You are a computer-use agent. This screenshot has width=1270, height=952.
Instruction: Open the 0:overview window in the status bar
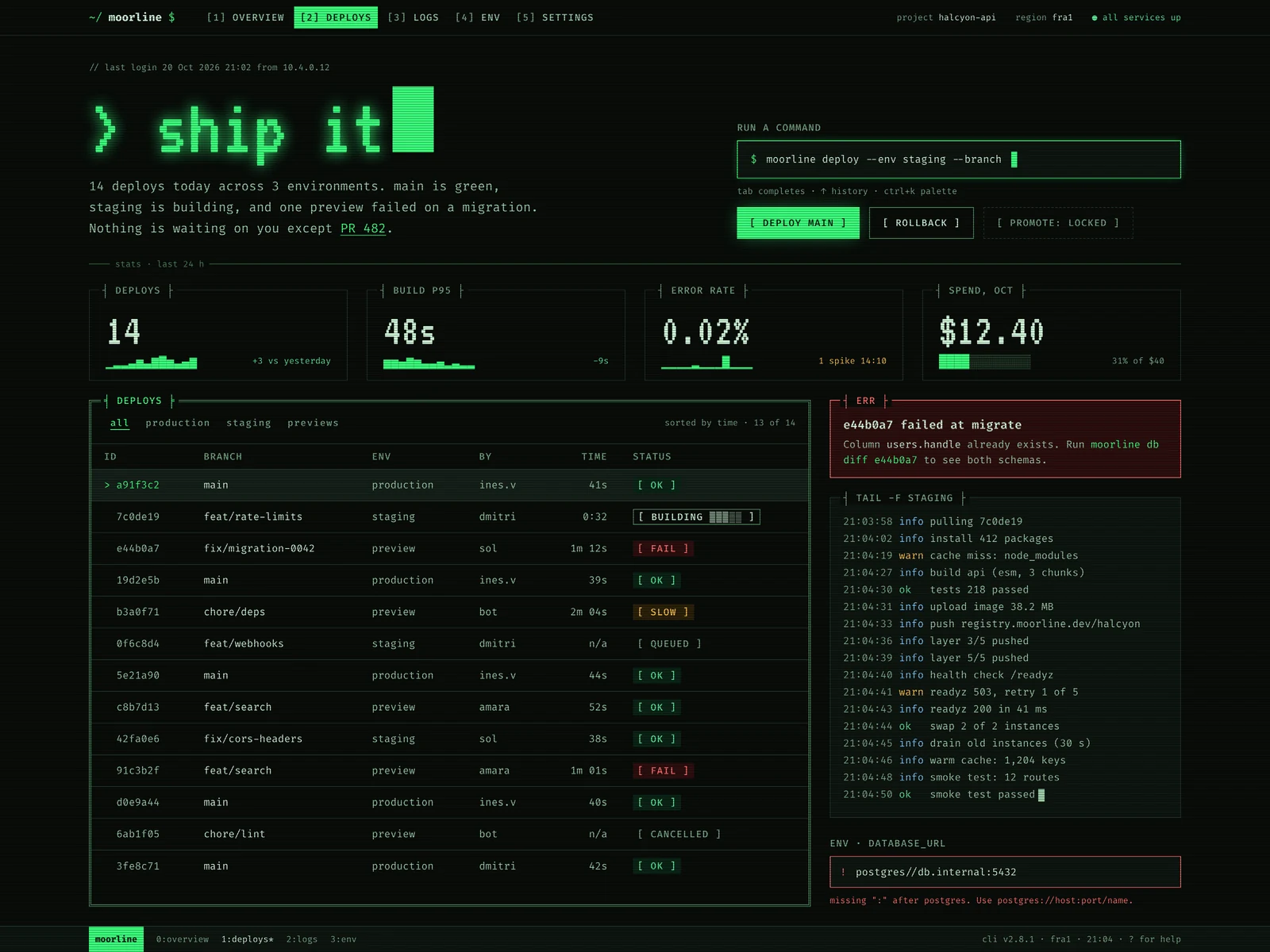[183, 939]
